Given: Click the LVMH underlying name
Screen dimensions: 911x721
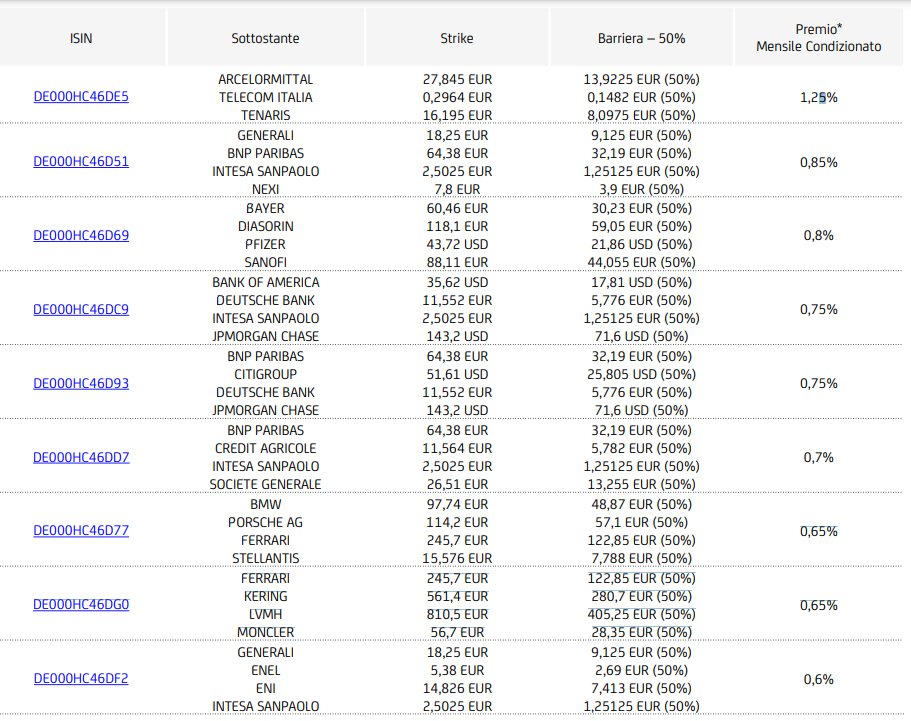Looking at the screenshot, I should pyautogui.click(x=266, y=614).
